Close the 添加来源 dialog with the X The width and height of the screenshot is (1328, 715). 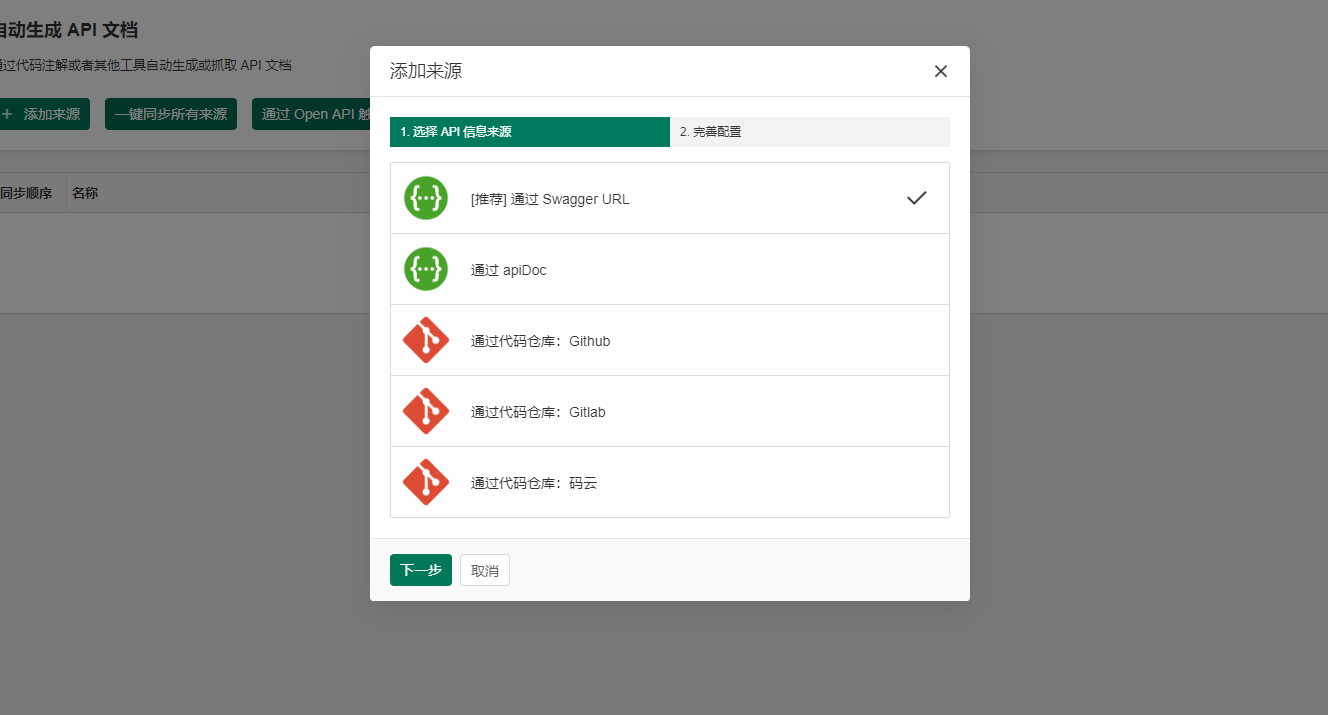(940, 71)
